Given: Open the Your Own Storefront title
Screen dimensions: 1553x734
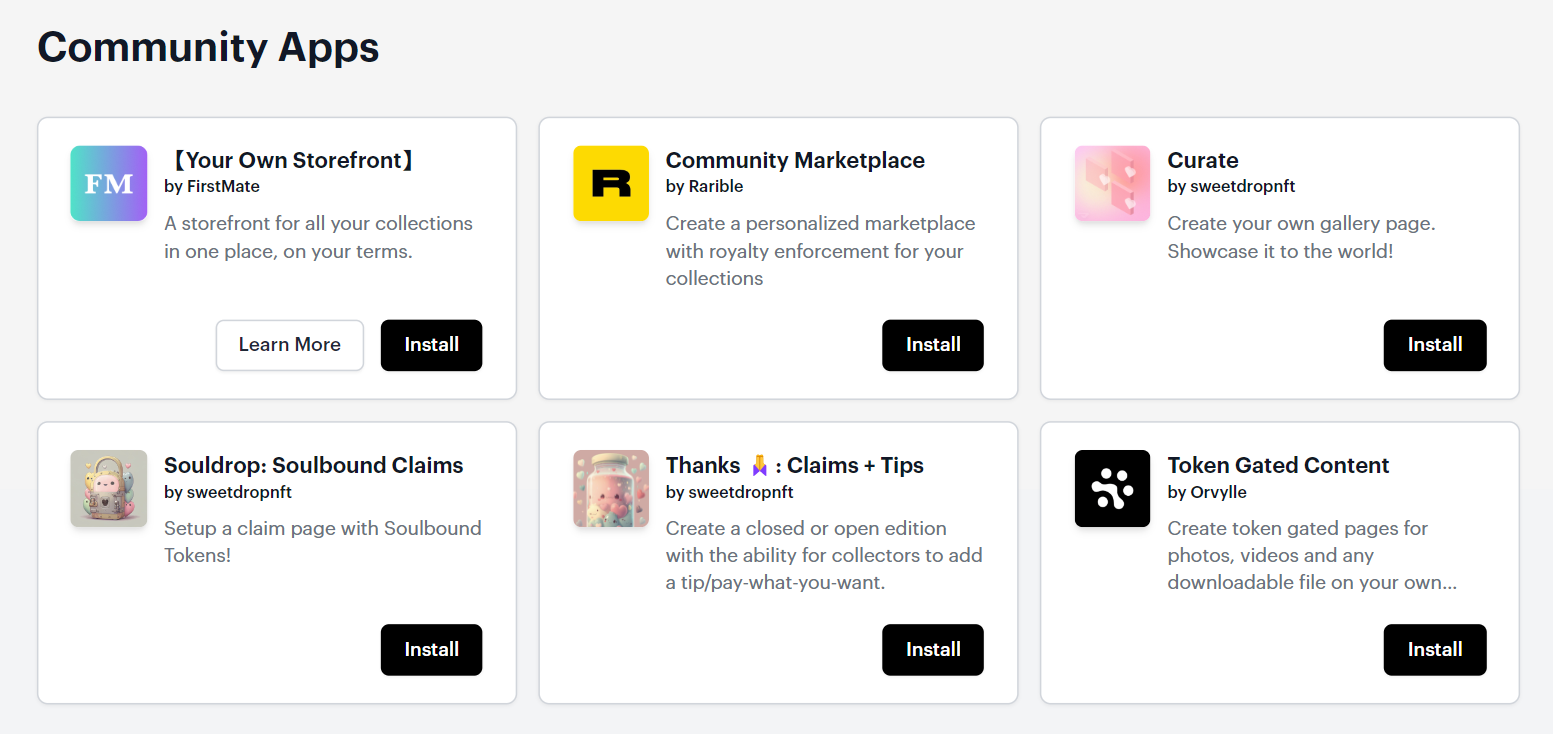Looking at the screenshot, I should pyautogui.click(x=291, y=160).
